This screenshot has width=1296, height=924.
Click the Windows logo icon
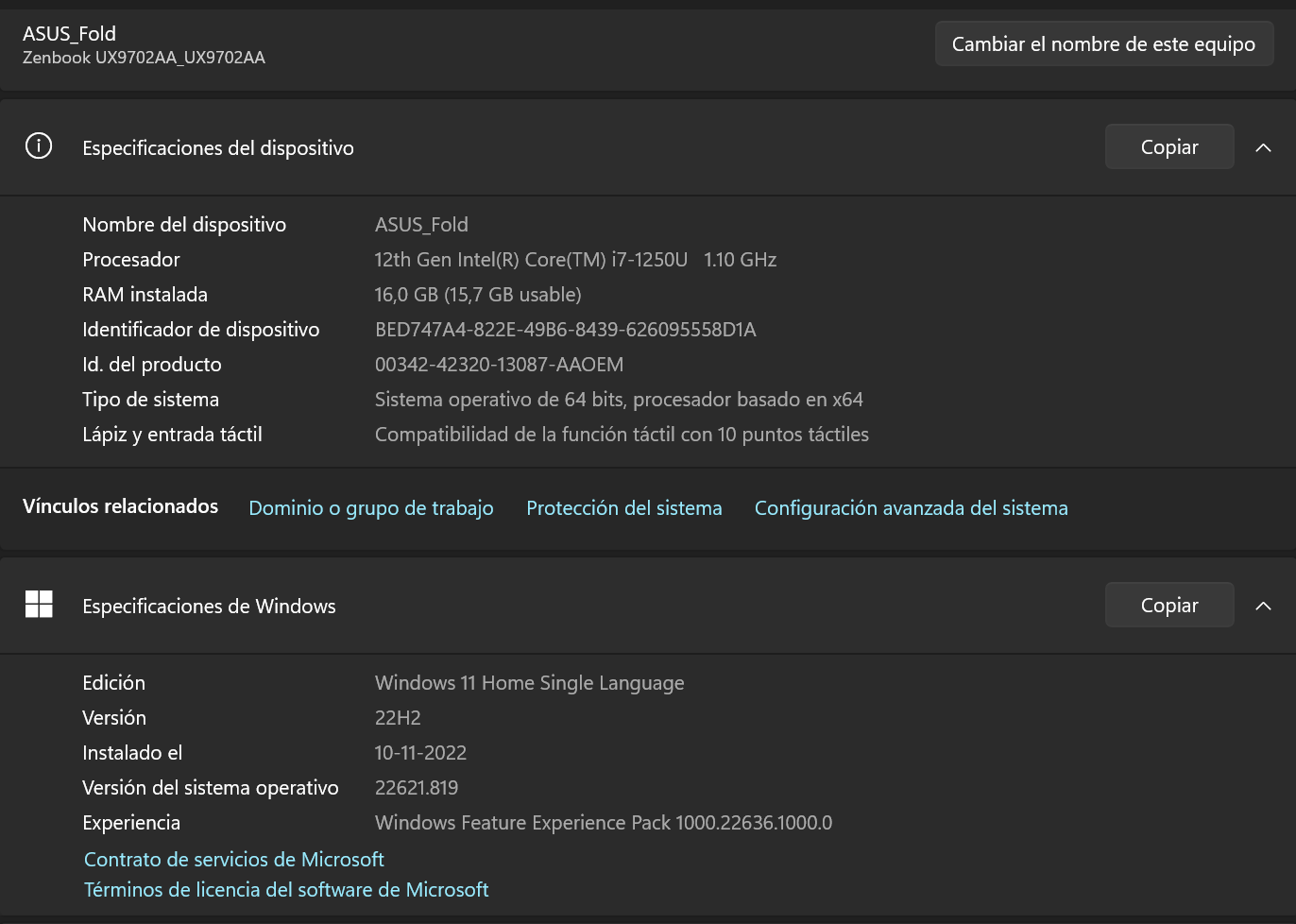(x=39, y=605)
